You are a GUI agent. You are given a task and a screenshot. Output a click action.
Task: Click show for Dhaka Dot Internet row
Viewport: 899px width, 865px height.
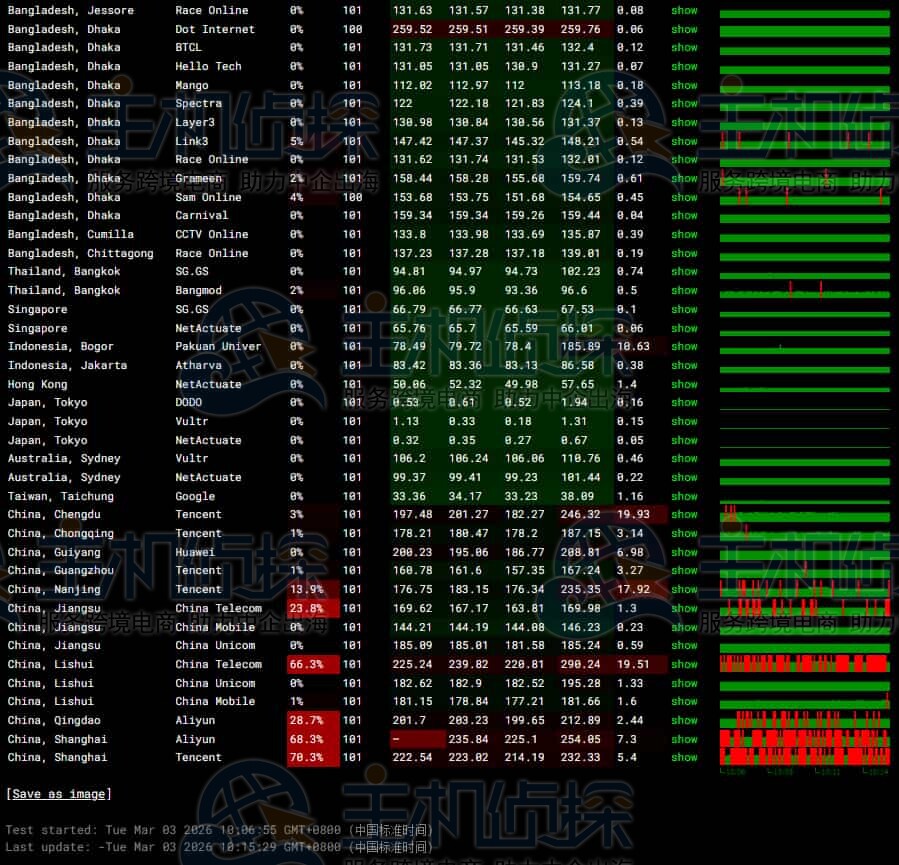pyautogui.click(x=684, y=30)
